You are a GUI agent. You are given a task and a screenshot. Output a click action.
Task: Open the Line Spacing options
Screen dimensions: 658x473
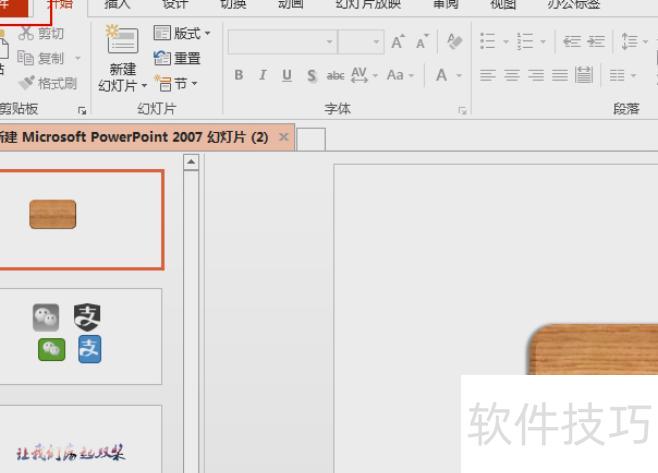634,41
